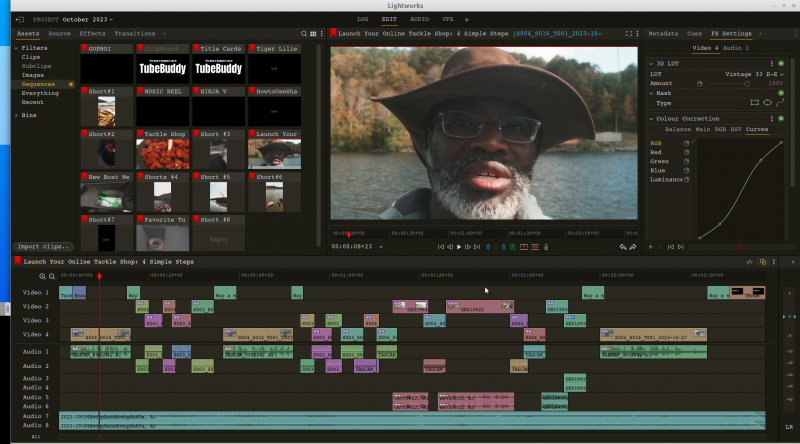Click the undo arrow under the viewer

(622, 246)
